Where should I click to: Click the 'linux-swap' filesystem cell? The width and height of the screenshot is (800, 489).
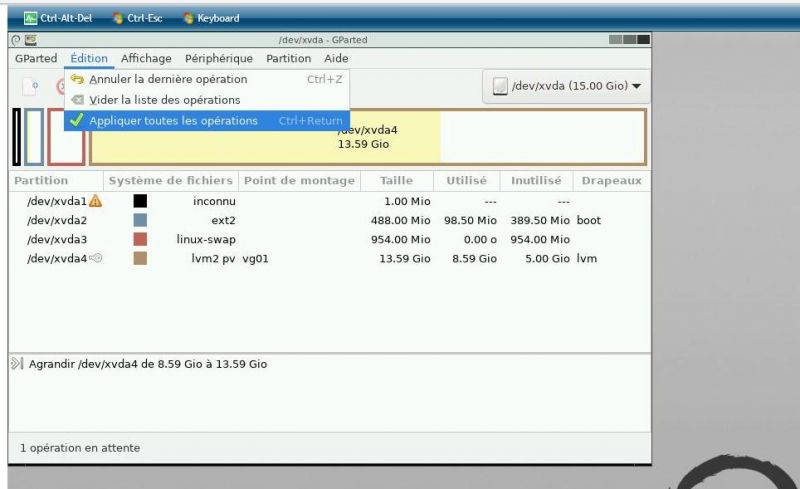coord(206,239)
